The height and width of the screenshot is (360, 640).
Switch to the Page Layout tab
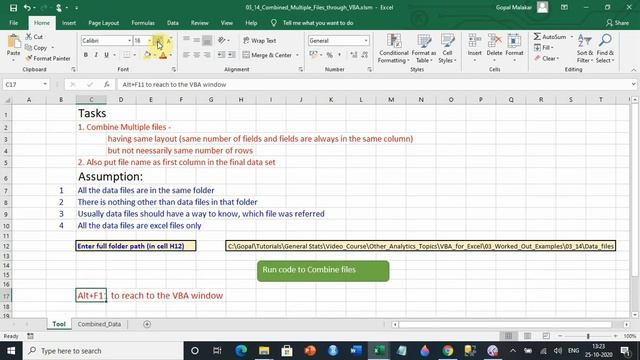[x=104, y=23]
